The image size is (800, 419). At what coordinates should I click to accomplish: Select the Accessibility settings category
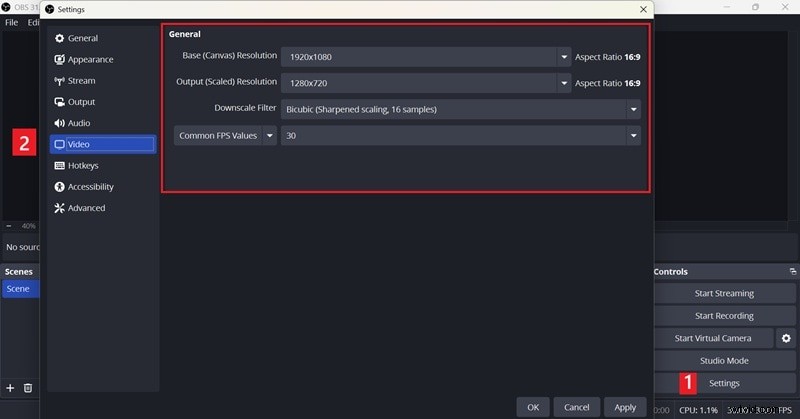coord(90,187)
